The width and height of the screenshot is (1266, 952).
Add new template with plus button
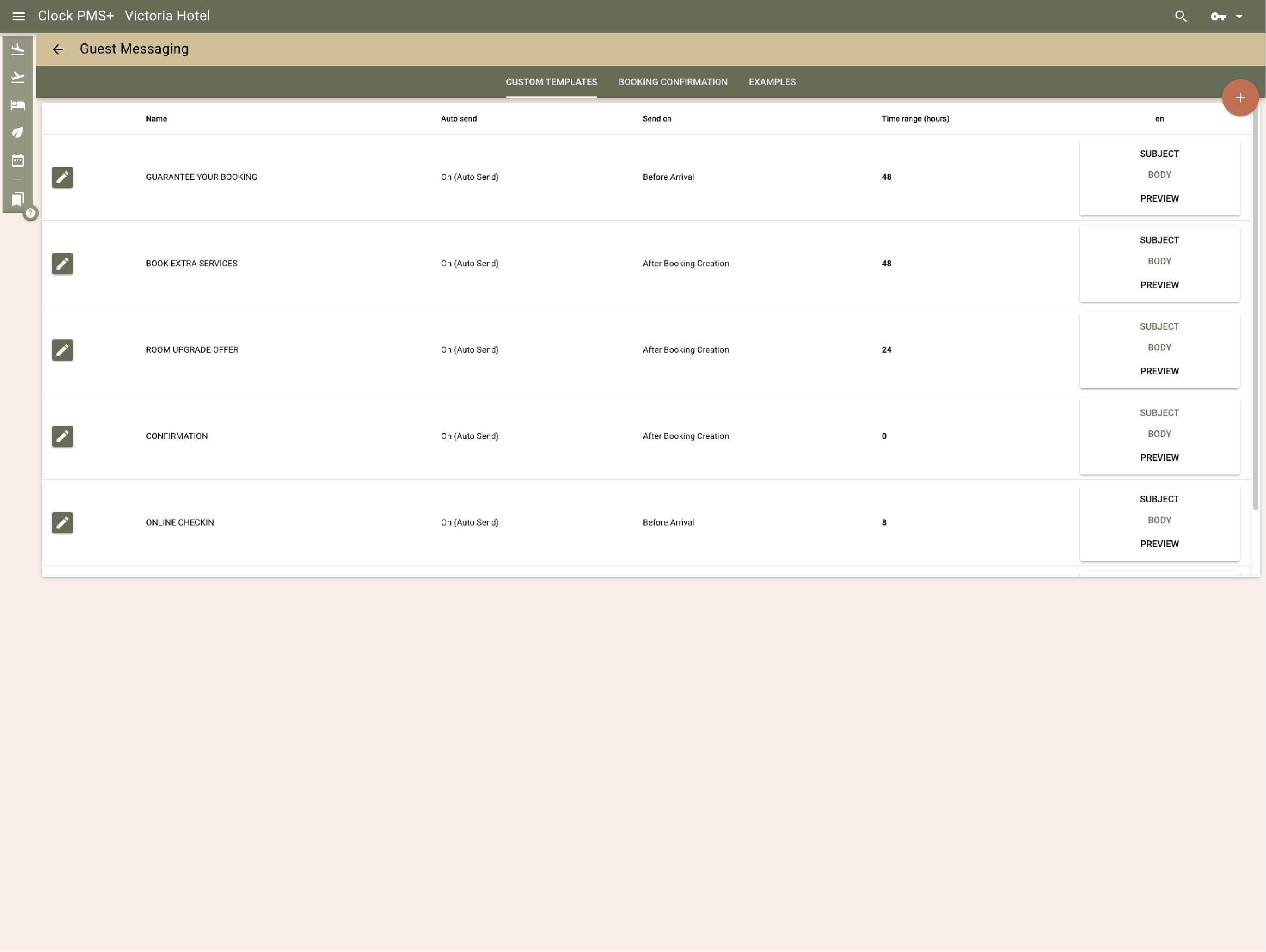point(1240,98)
